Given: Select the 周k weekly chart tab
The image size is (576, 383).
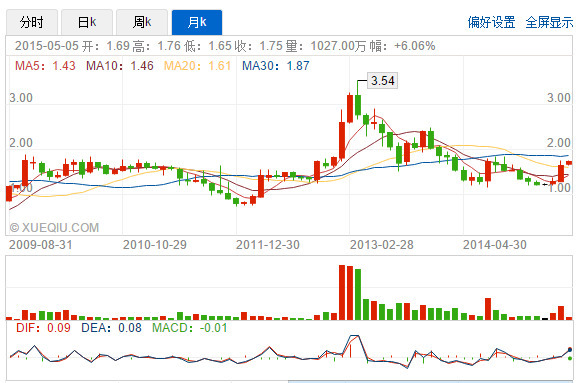Looking at the screenshot, I should point(142,22).
